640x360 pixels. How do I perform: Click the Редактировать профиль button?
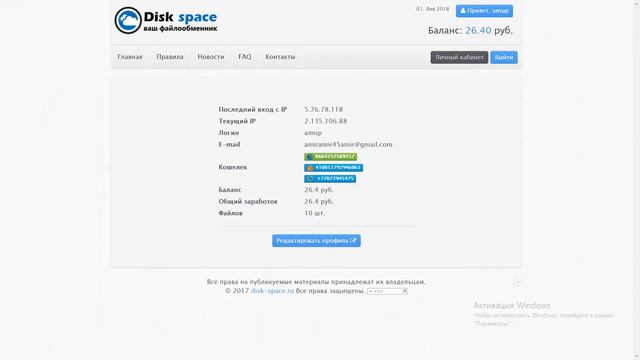pos(316,241)
